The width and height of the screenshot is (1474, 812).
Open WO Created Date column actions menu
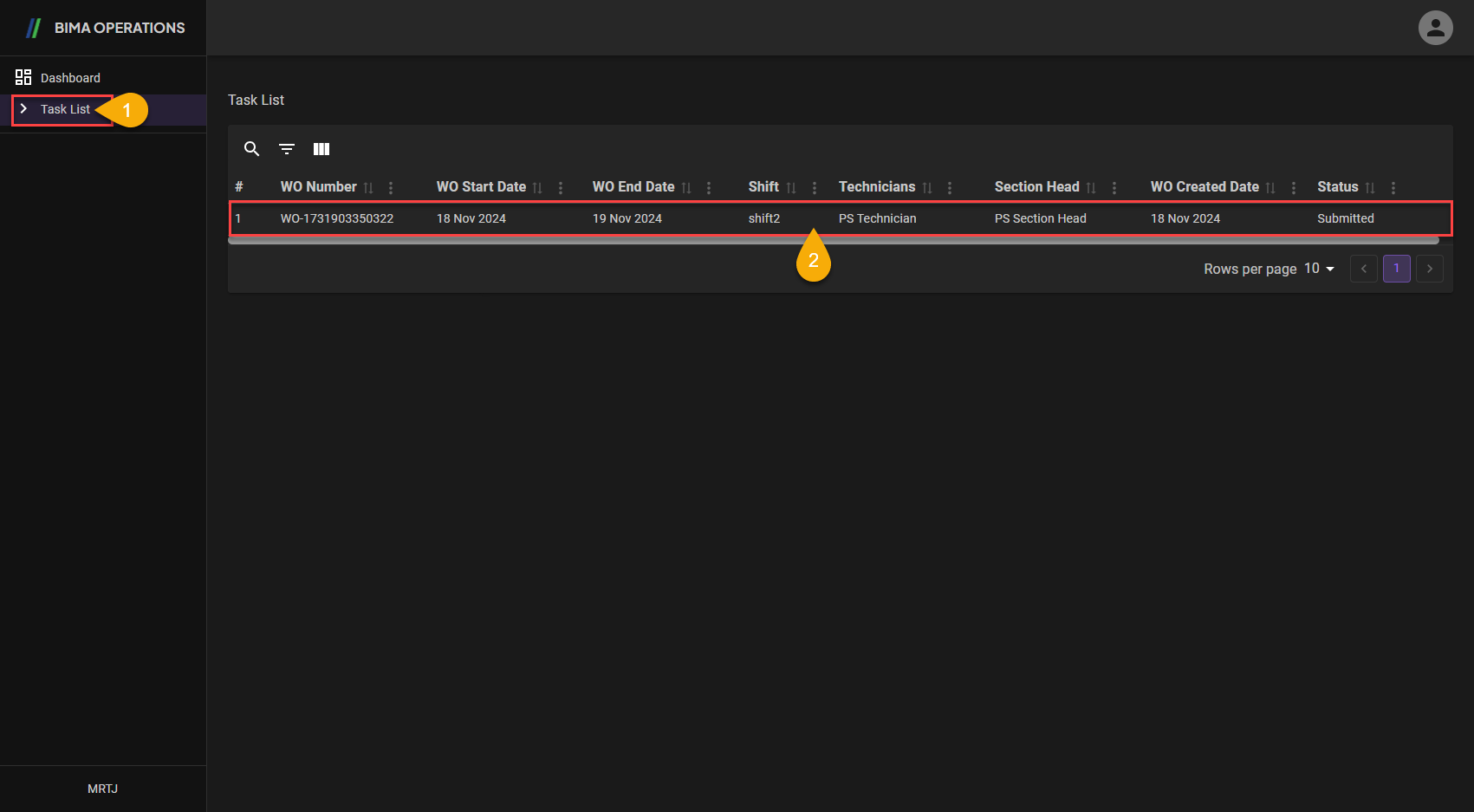[x=1294, y=188]
